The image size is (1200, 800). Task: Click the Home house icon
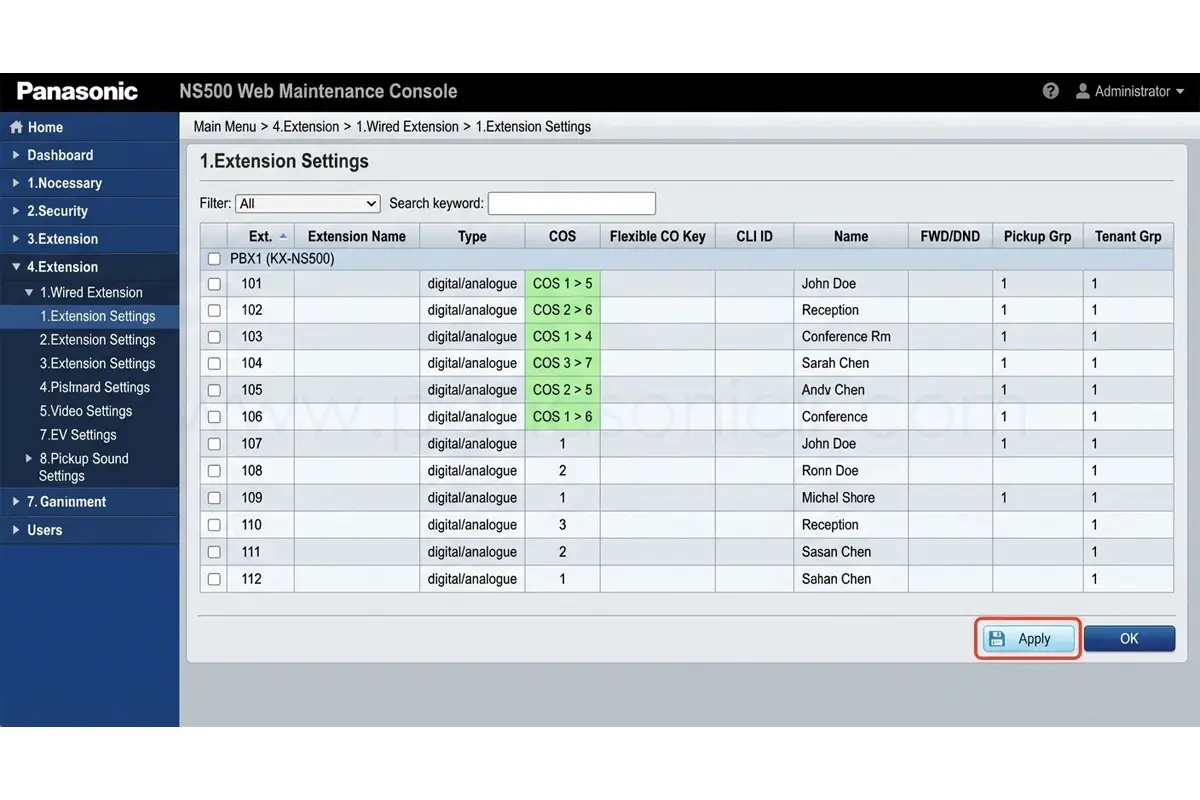16,127
